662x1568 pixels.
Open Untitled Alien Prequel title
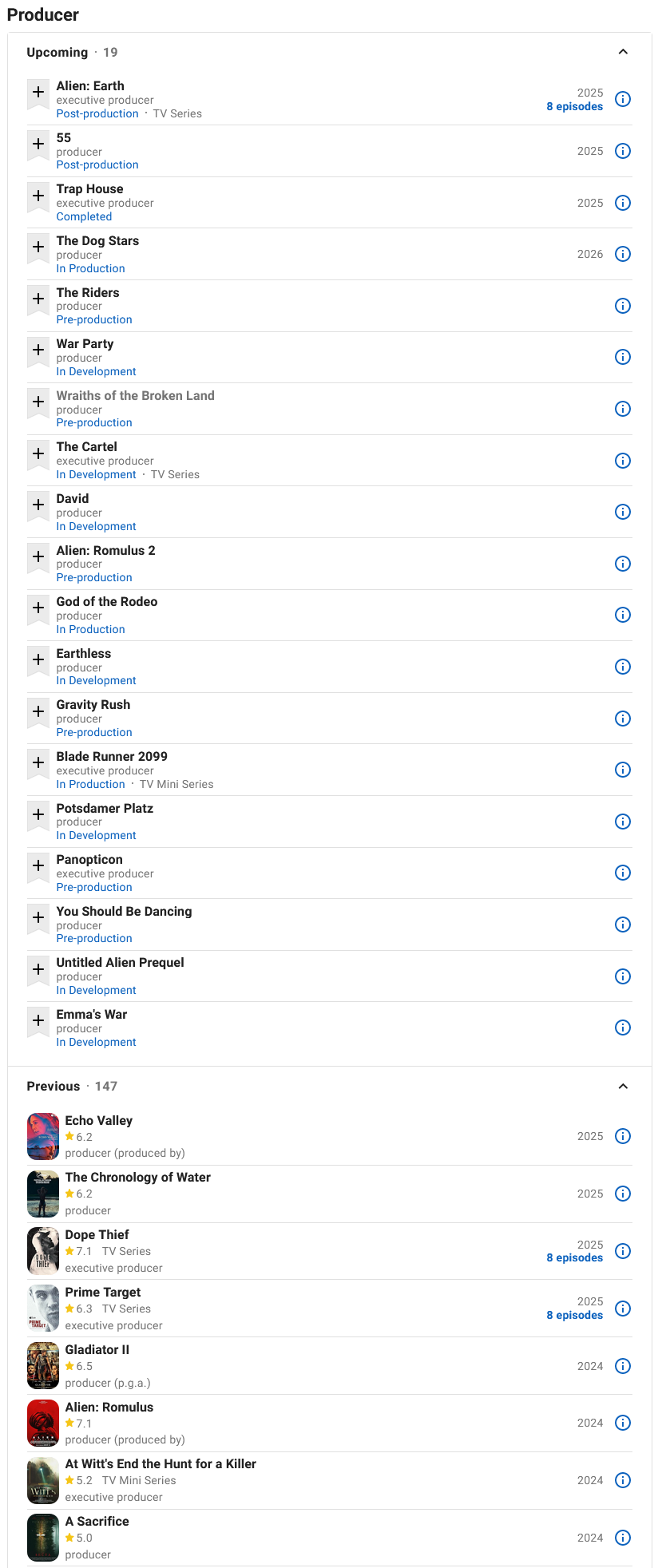click(121, 962)
